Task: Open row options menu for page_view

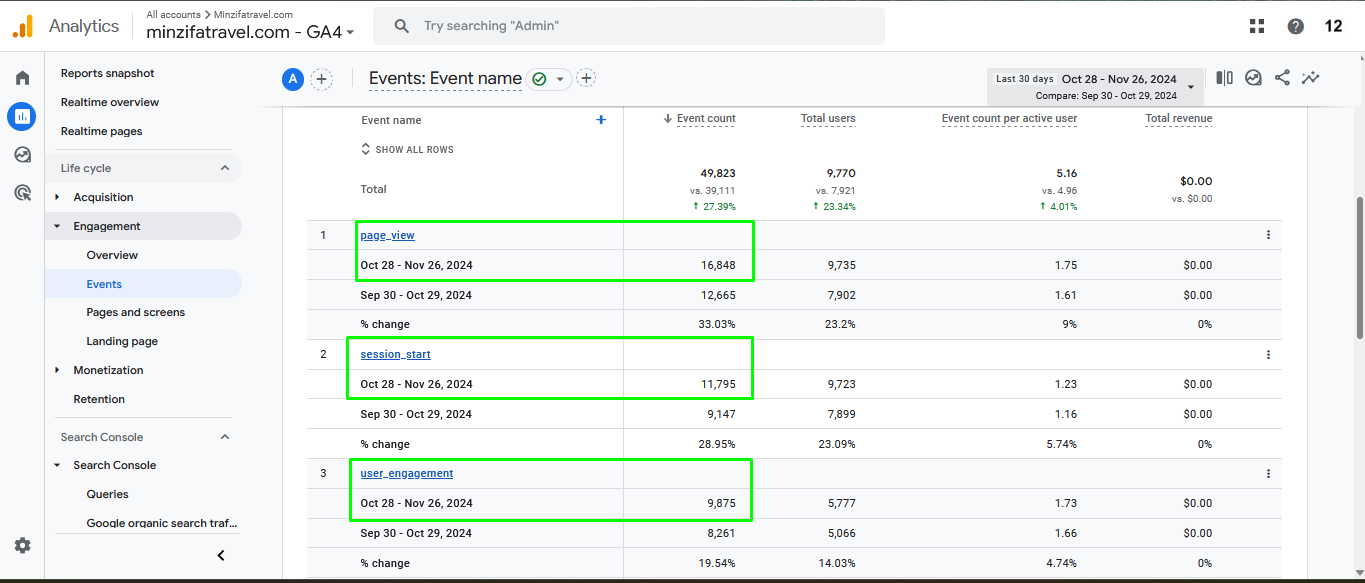Action: tap(1268, 234)
